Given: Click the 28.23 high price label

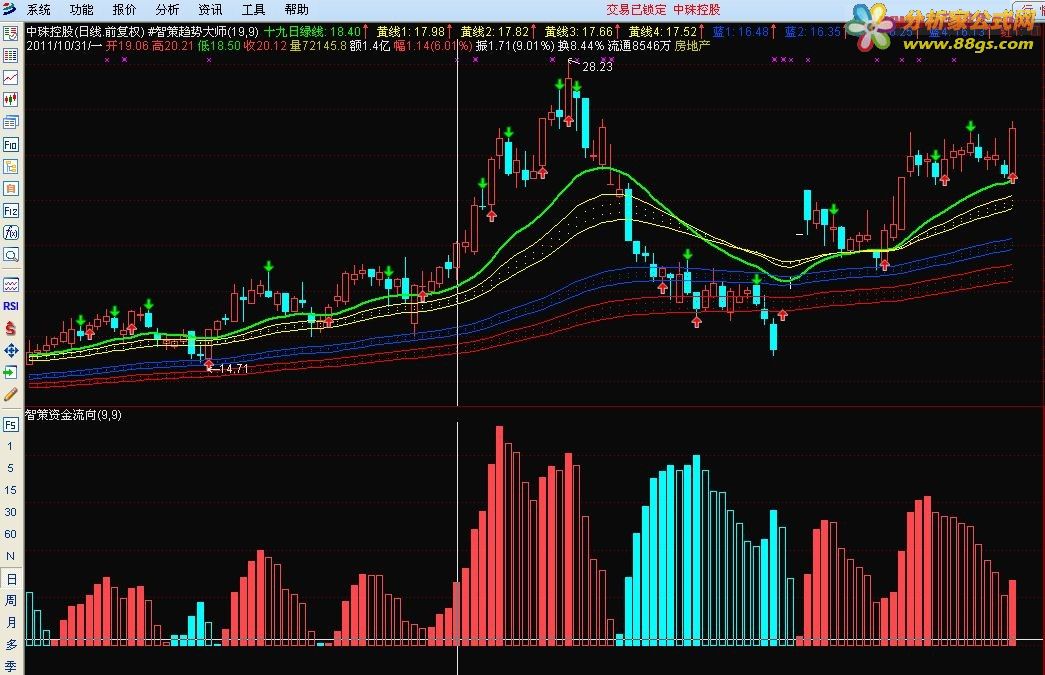Looking at the screenshot, I should coord(597,67).
